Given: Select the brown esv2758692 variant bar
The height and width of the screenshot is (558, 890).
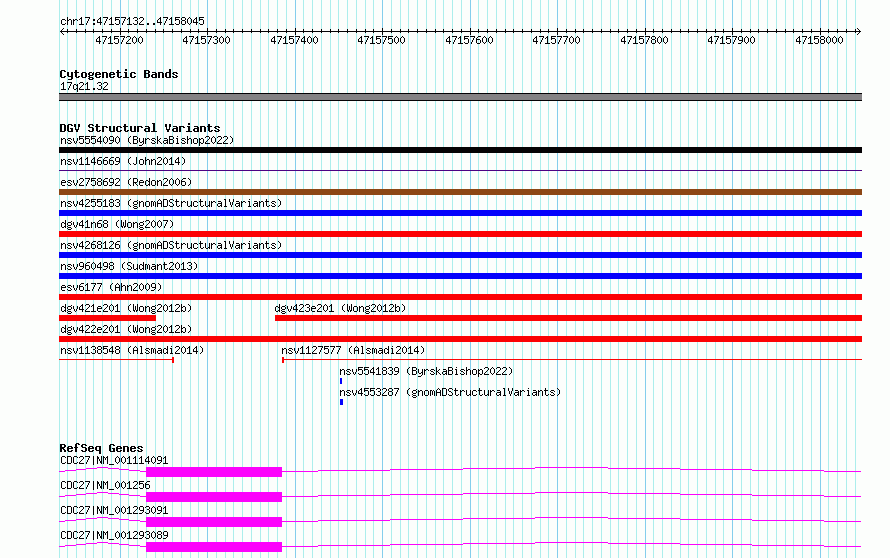Looking at the screenshot, I should [460, 192].
